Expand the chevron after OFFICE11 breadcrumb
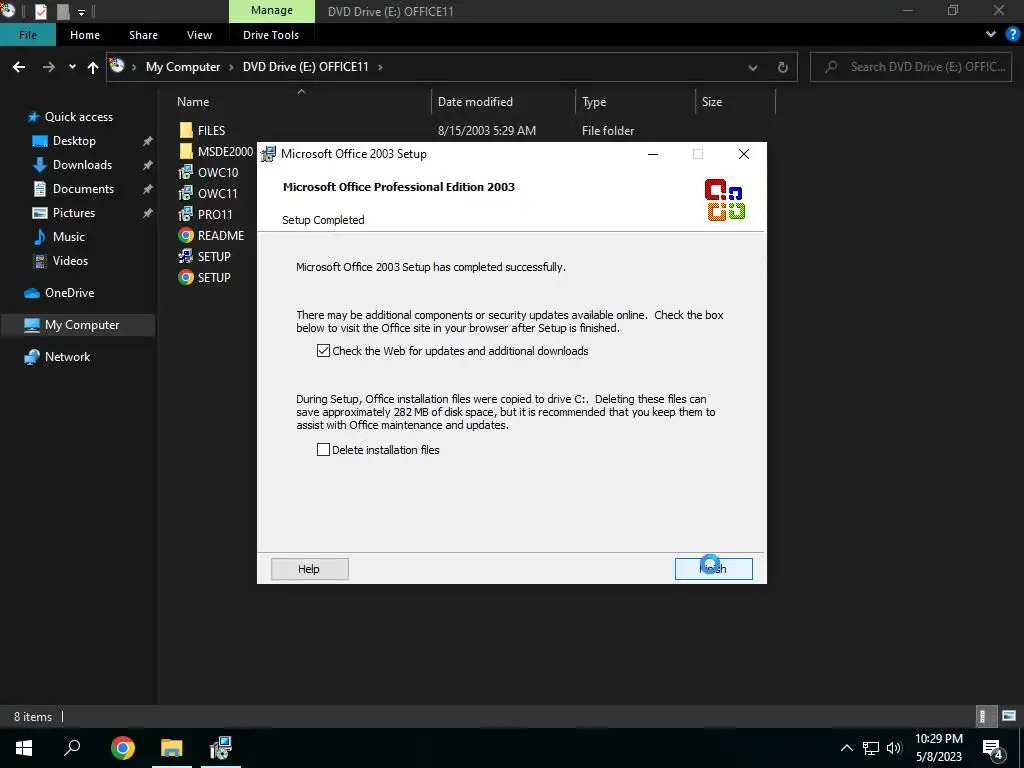This screenshot has height=768, width=1024. pyautogui.click(x=380, y=67)
